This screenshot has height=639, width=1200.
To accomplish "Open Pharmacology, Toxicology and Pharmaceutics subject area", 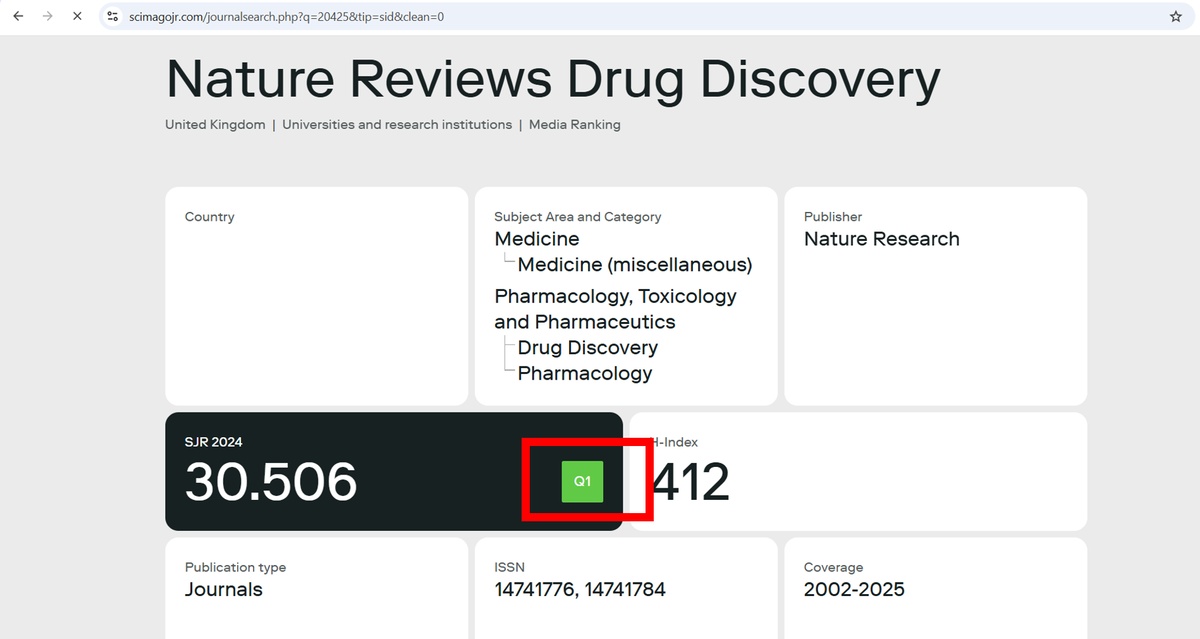I will click(x=615, y=309).
